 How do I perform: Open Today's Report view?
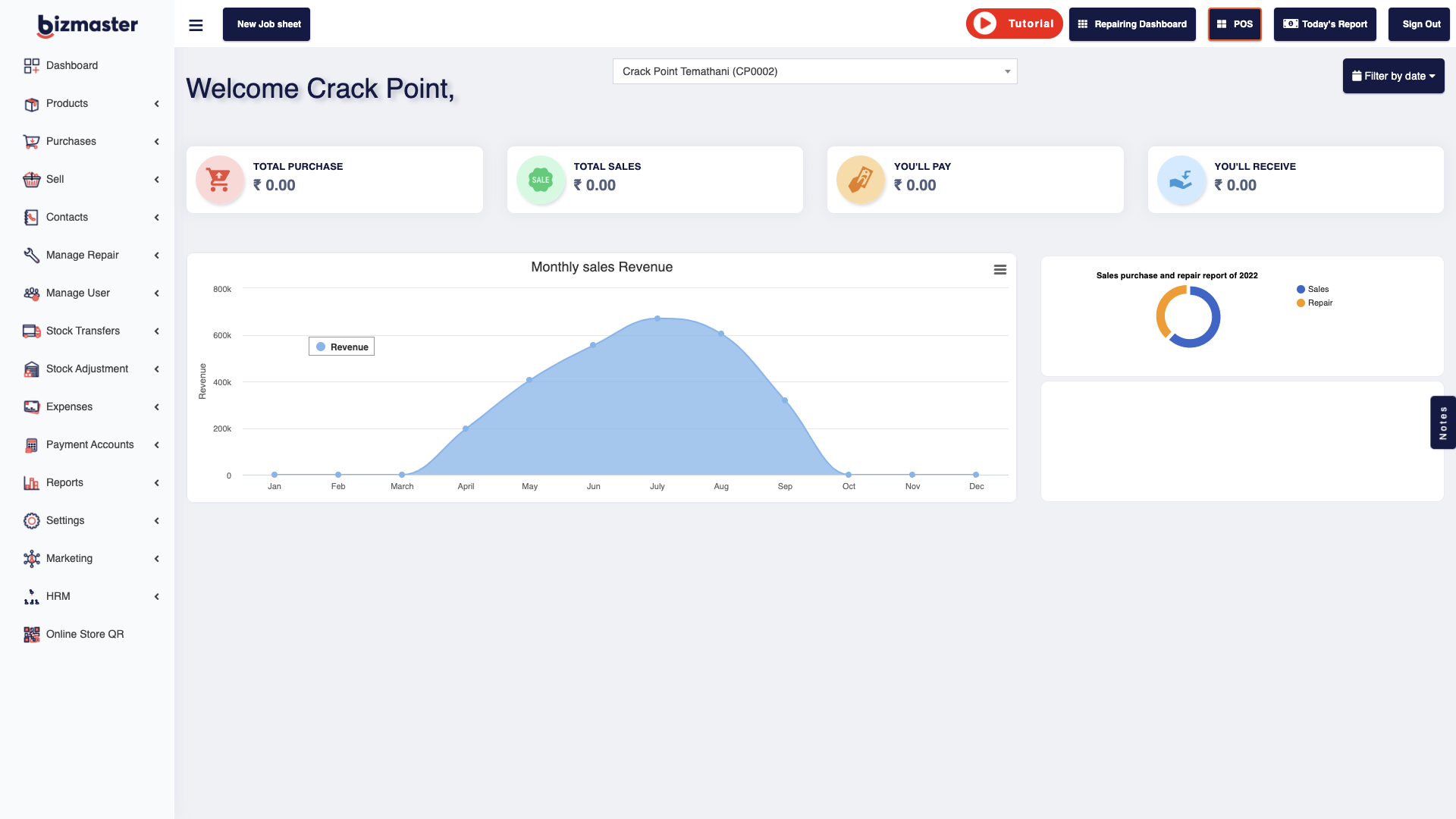click(x=1324, y=24)
